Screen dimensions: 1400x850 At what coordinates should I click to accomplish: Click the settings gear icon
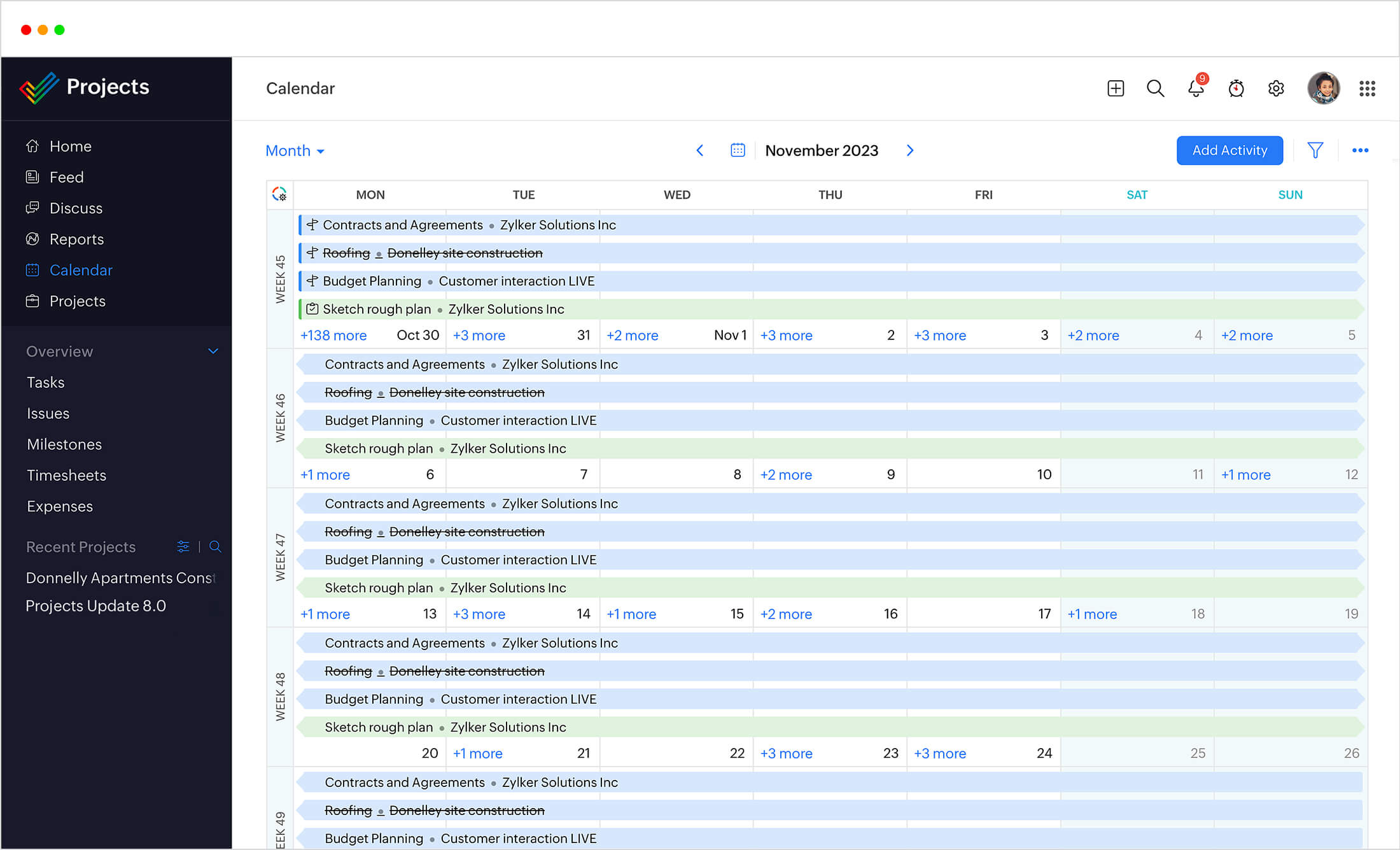click(x=1275, y=88)
